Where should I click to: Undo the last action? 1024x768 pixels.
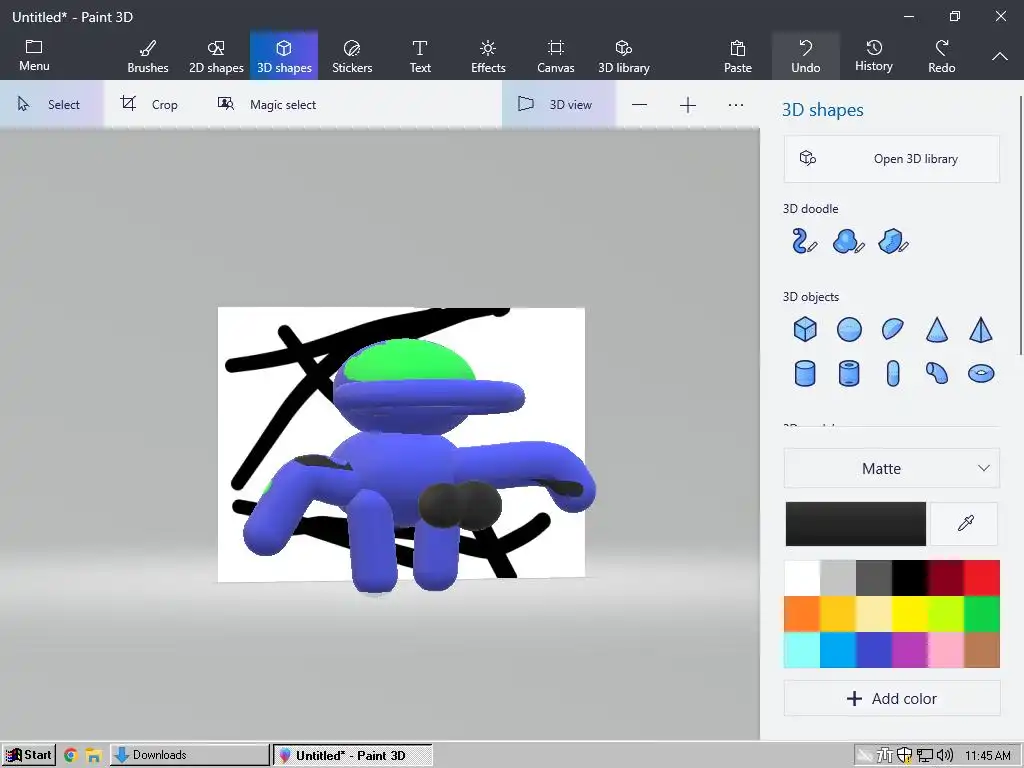point(805,55)
